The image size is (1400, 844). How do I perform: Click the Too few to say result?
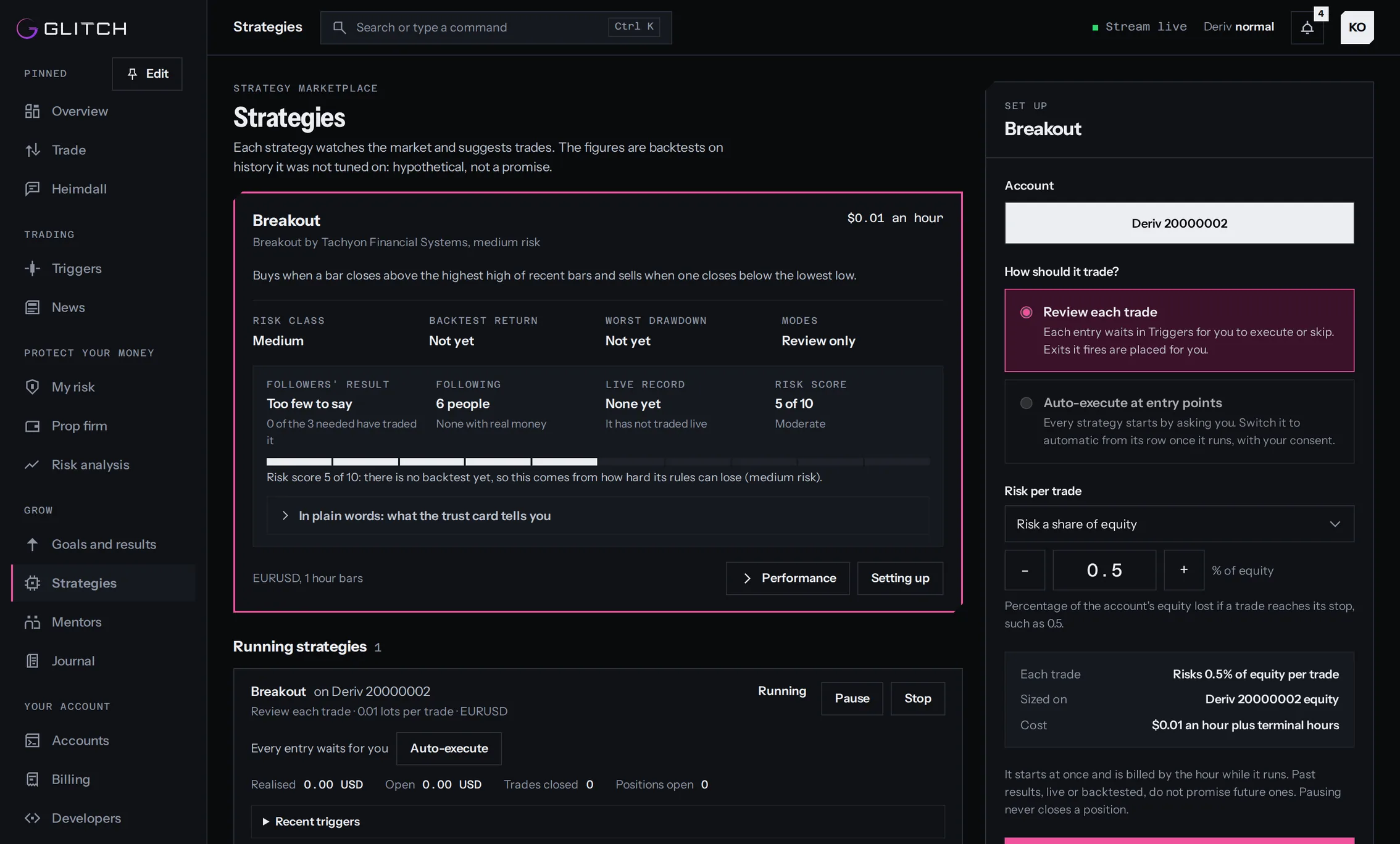click(x=309, y=403)
